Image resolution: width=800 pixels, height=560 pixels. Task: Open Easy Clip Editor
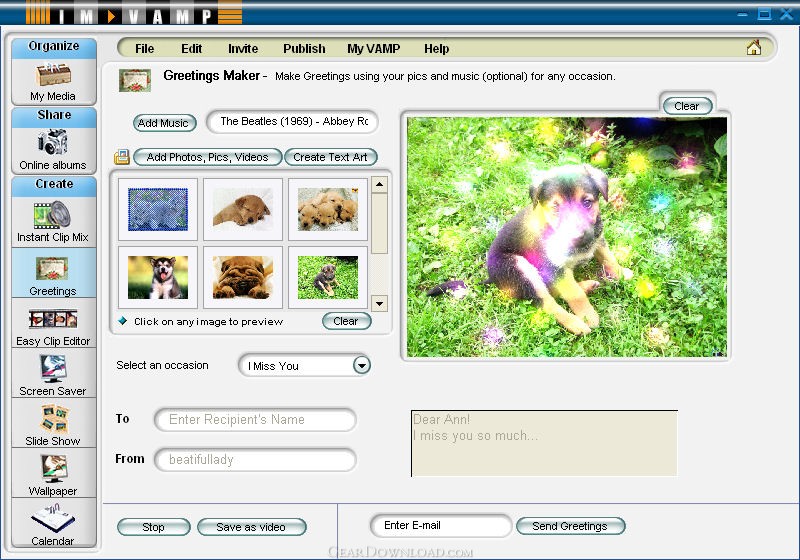tap(53, 325)
